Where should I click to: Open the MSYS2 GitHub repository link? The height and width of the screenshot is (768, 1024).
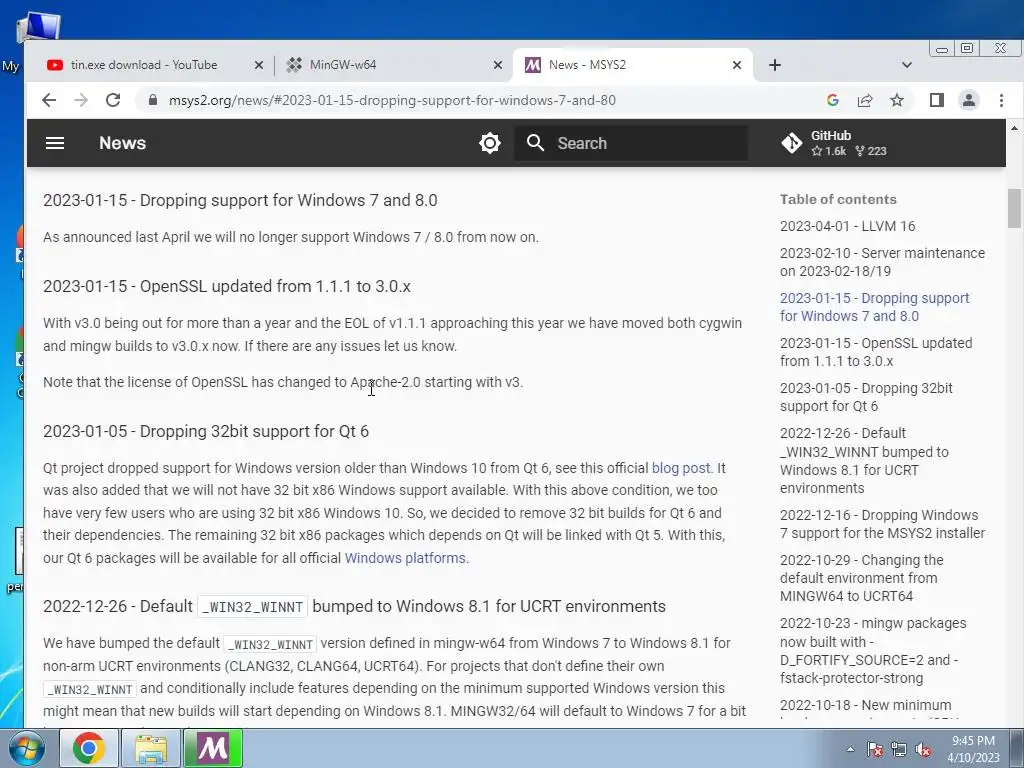pyautogui.click(x=834, y=143)
